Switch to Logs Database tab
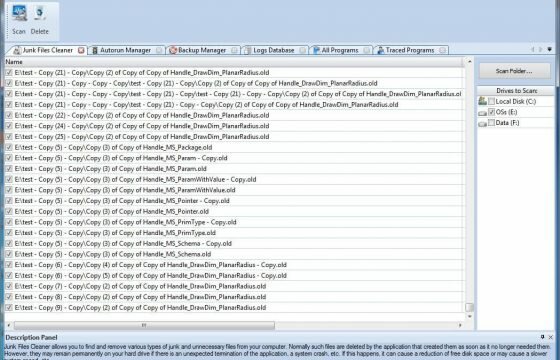This screenshot has width=560, height=360. point(270,50)
